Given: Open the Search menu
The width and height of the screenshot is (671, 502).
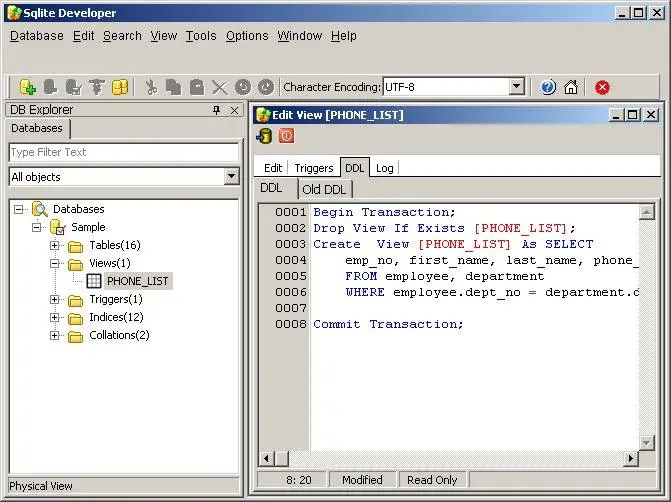Looking at the screenshot, I should [x=122, y=36].
